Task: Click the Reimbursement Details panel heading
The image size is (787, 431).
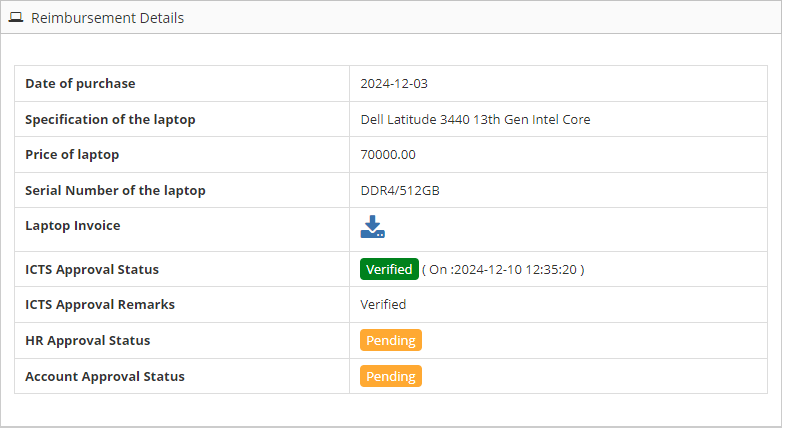Action: tap(107, 18)
